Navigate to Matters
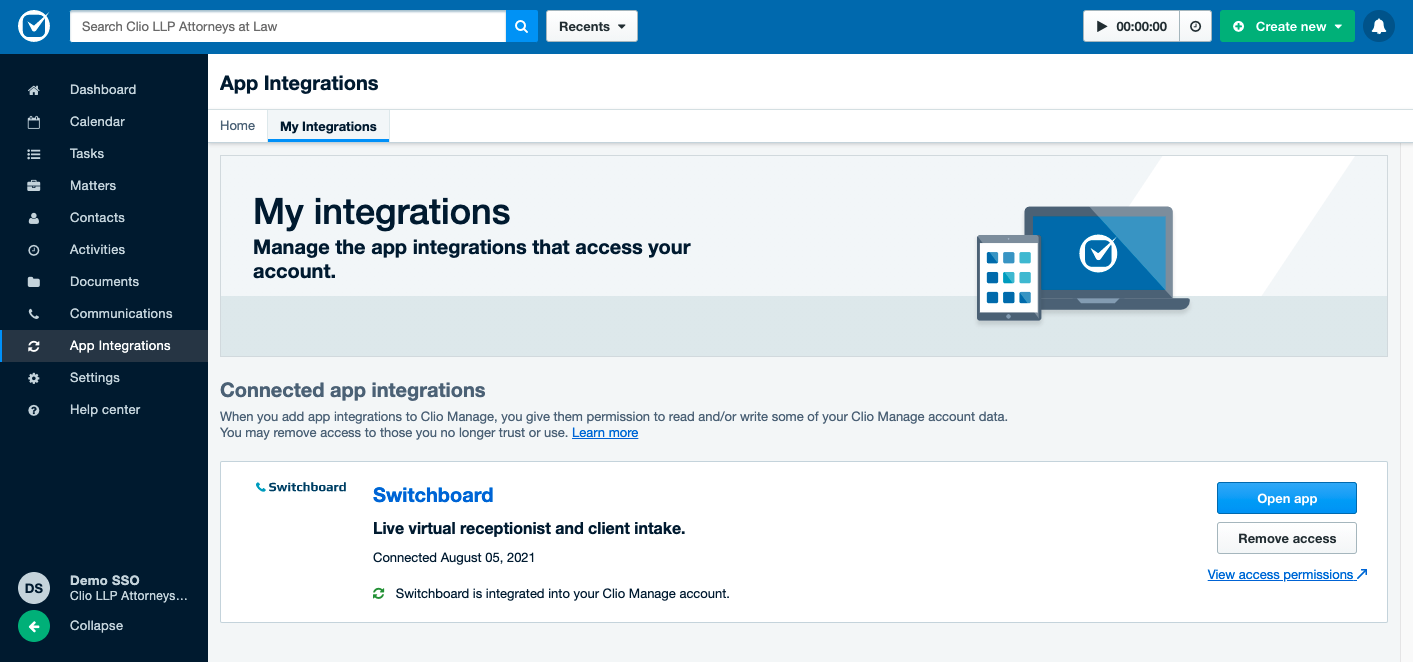Image resolution: width=1413 pixels, height=662 pixels. click(104, 186)
